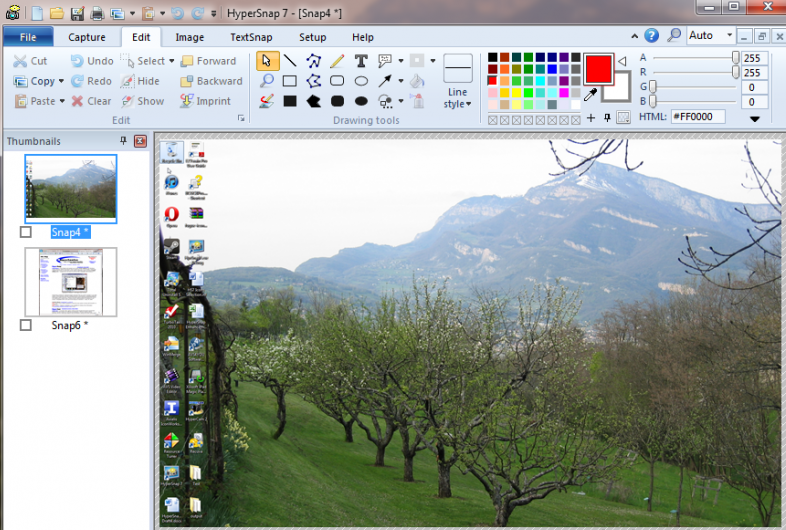This screenshot has height=530, width=786.
Task: Select the filled Rectangle tool
Action: pos(289,101)
